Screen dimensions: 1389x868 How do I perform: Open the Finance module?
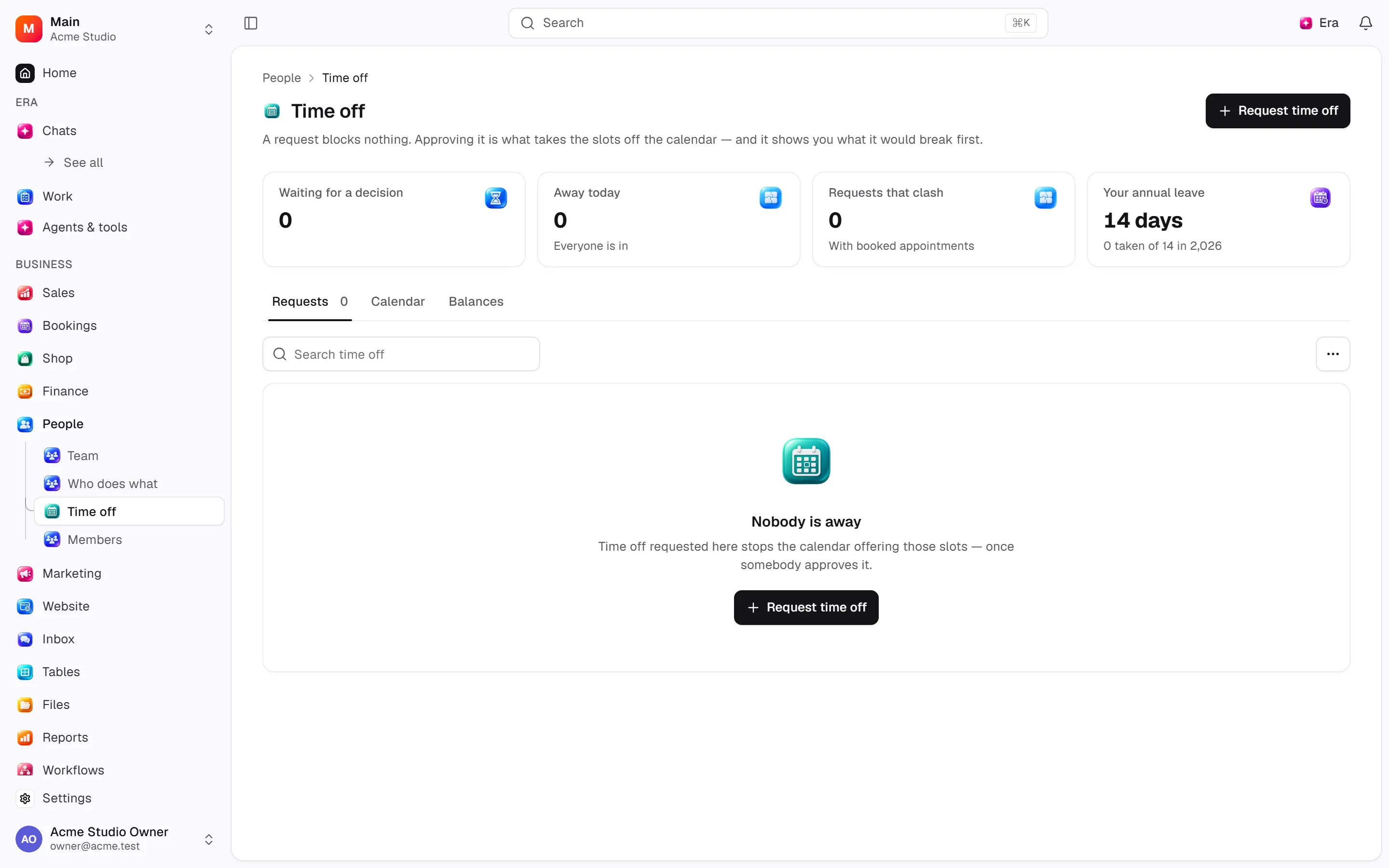(x=65, y=391)
